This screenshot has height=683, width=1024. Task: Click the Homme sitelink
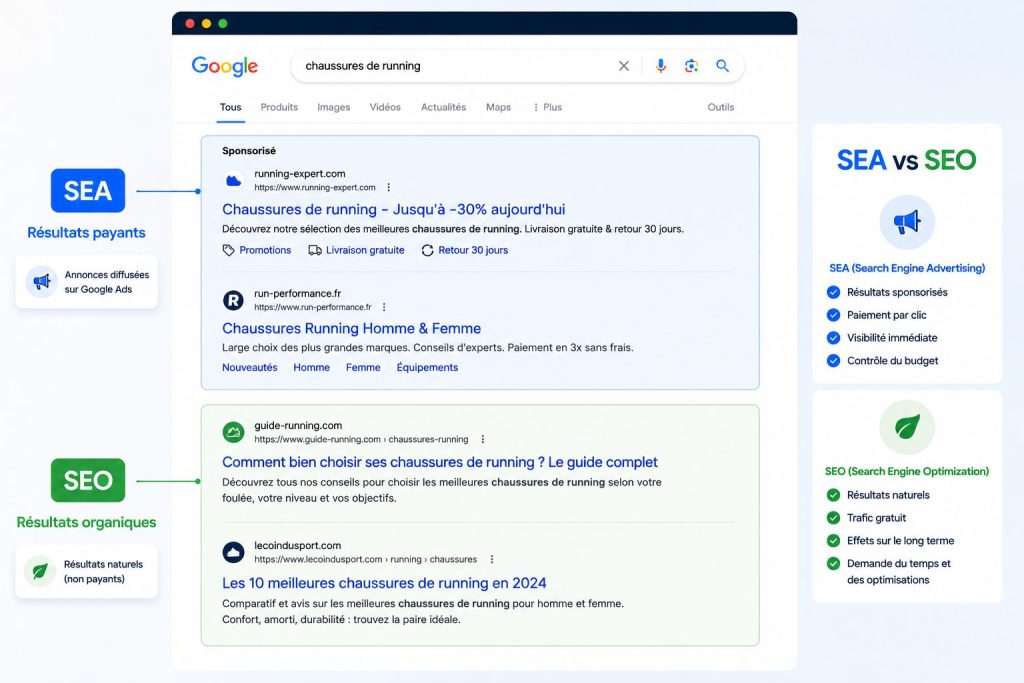click(312, 368)
